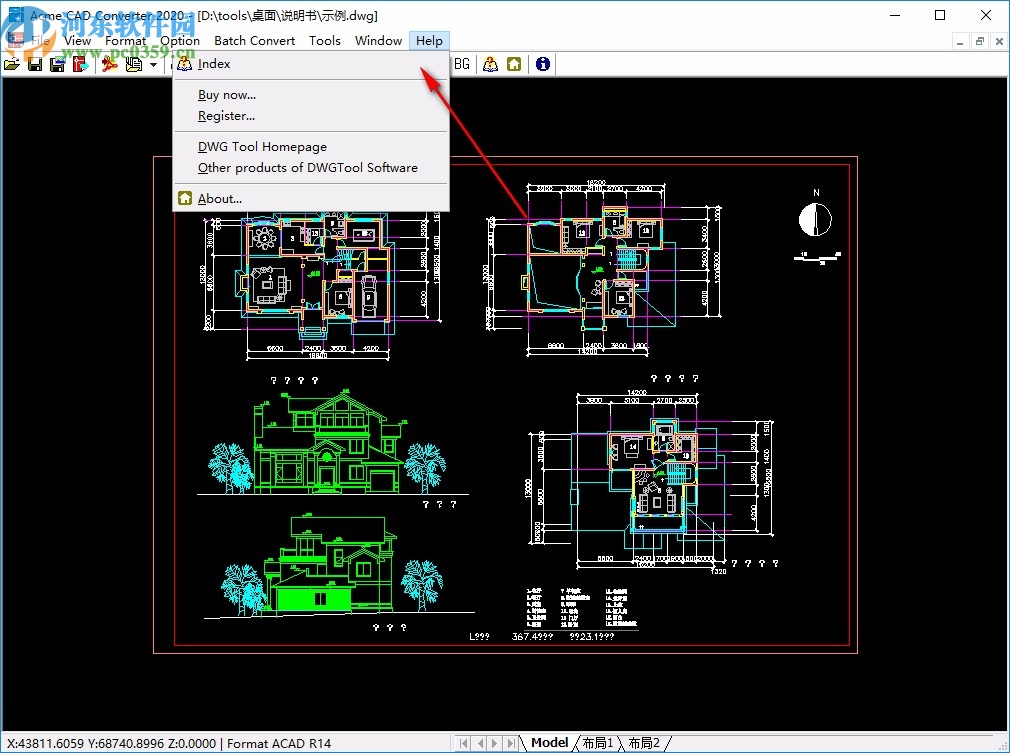Click the Open file toolbar icon
1010x753 pixels.
click(12, 64)
